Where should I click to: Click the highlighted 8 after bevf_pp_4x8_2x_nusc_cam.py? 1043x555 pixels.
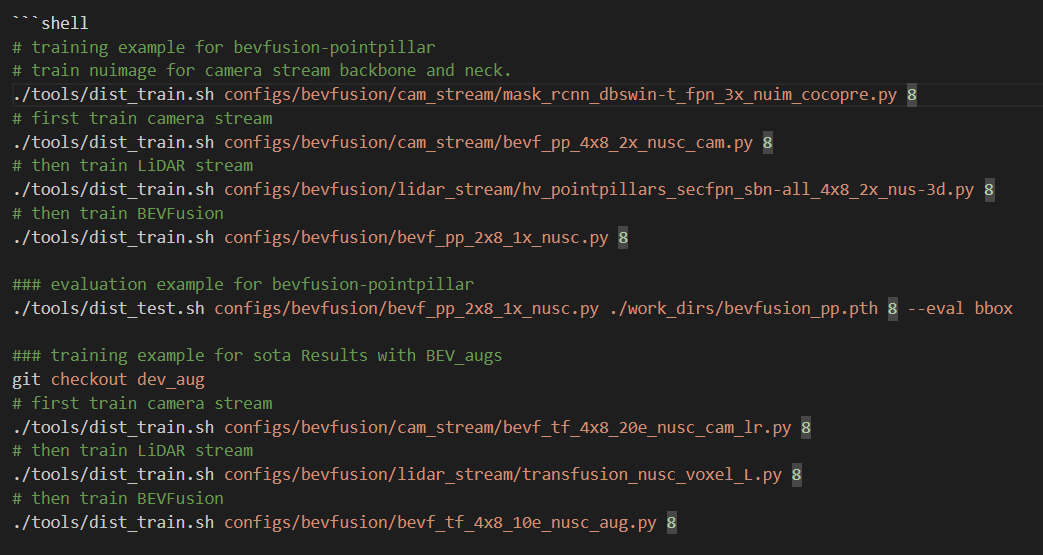768,142
